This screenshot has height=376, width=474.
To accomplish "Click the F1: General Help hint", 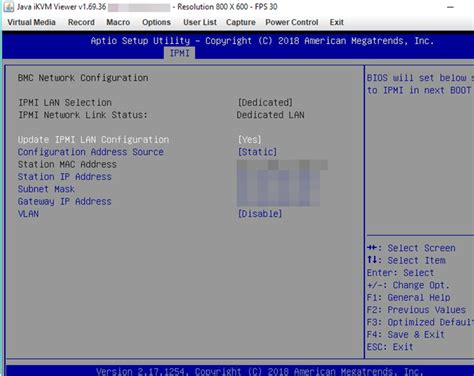I will click(x=409, y=298).
